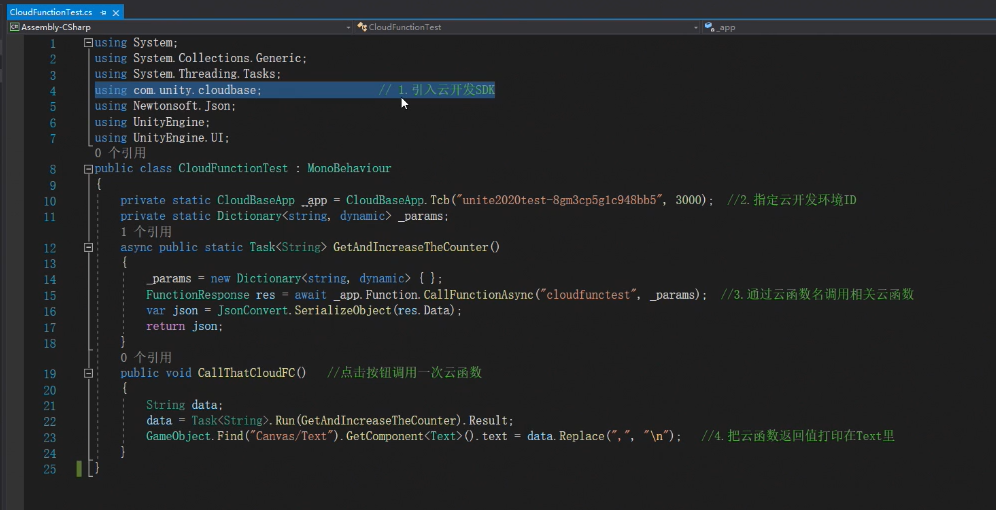Click the string "Canvas/Text"
This screenshot has height=510, width=996.
(292, 436)
